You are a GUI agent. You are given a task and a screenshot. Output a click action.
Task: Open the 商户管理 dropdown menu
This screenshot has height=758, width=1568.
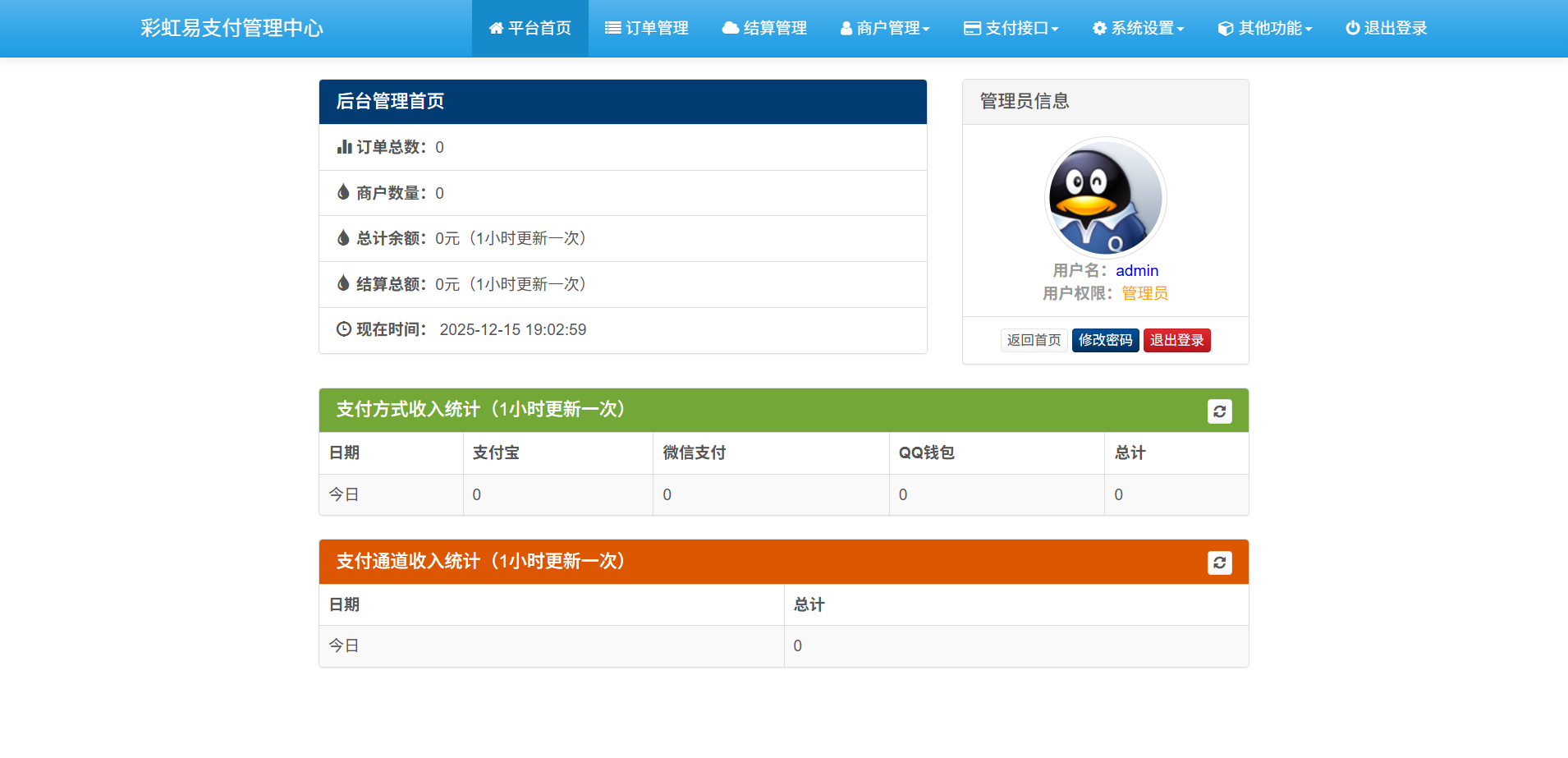point(885,27)
